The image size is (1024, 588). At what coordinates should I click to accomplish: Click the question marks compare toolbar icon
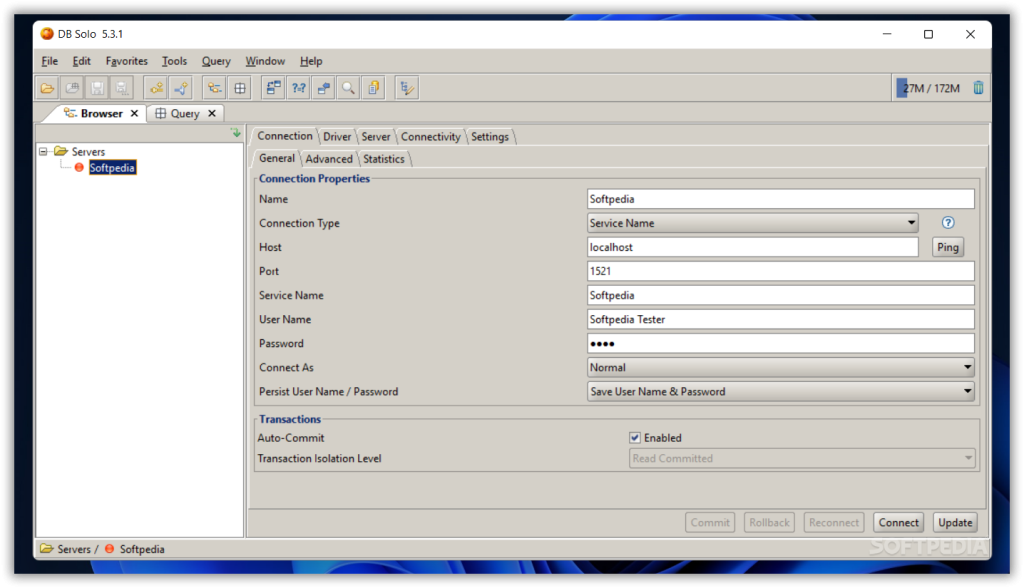click(298, 88)
